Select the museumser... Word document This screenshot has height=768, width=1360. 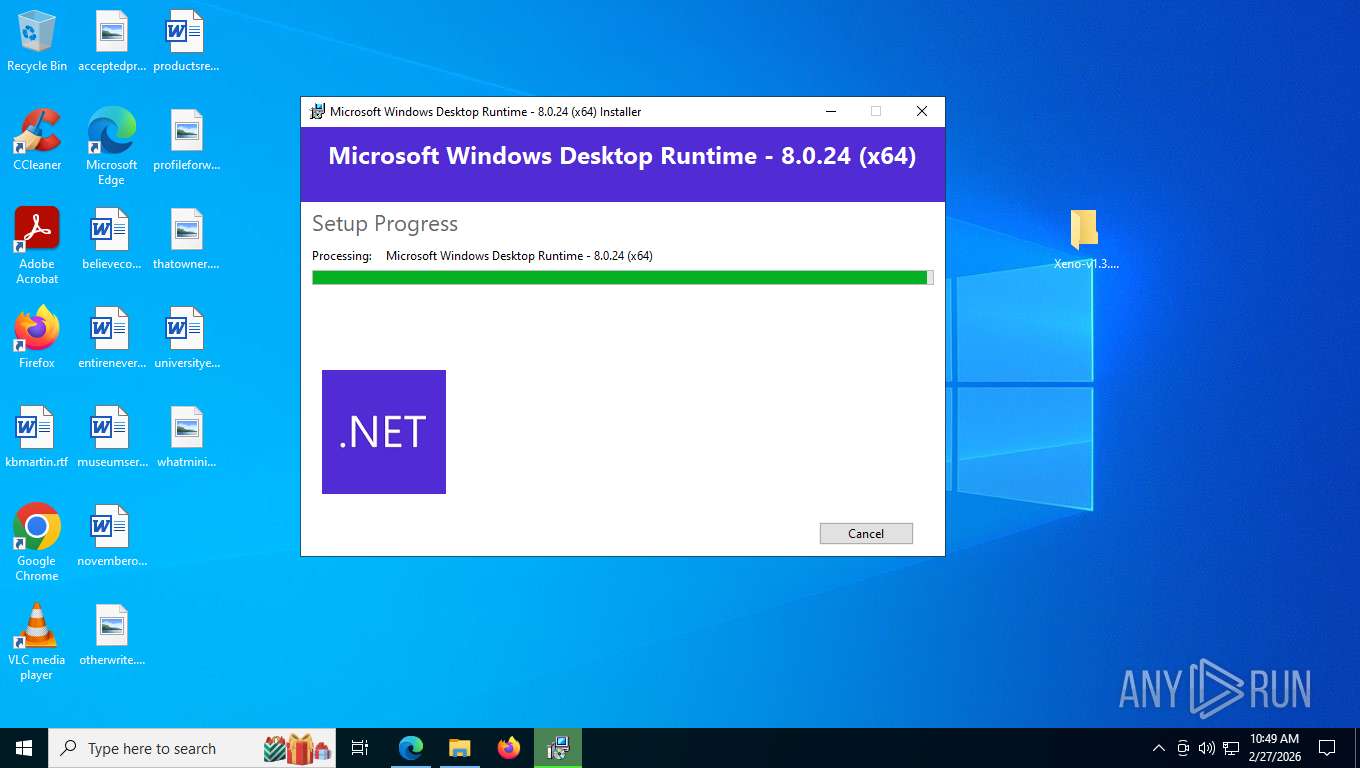click(x=111, y=437)
